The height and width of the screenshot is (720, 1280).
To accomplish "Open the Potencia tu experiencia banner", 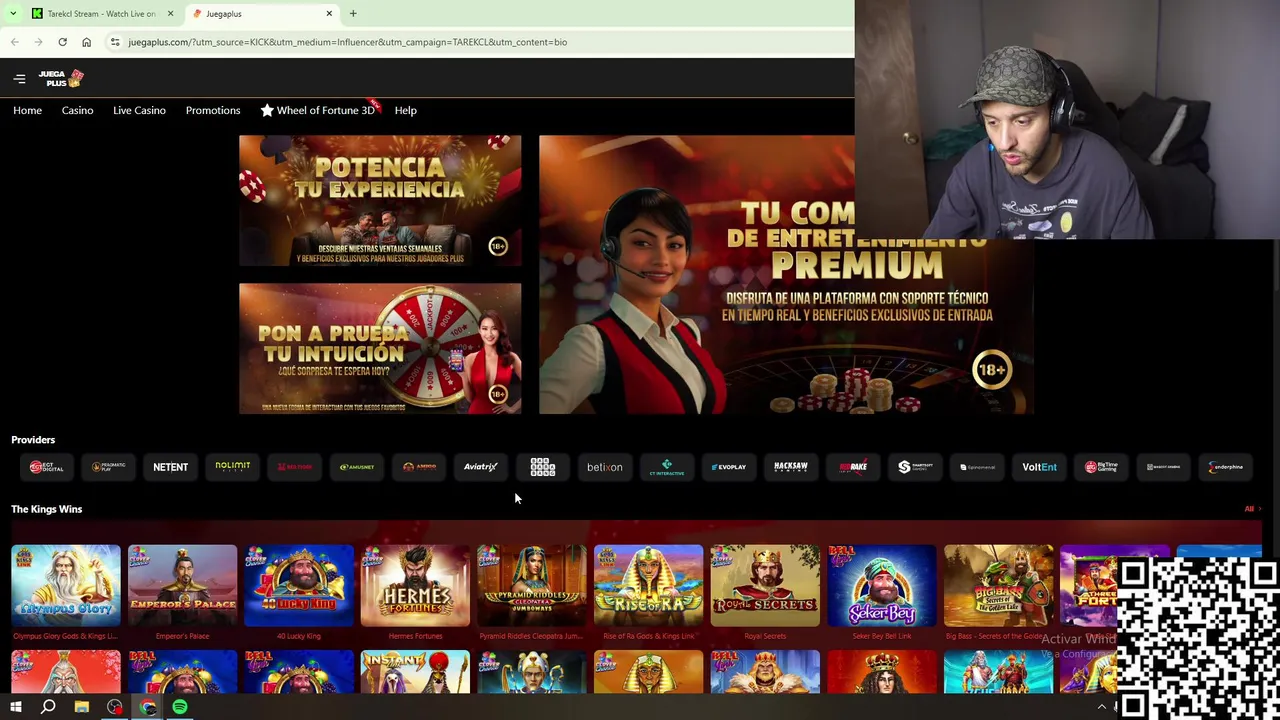I will point(380,201).
